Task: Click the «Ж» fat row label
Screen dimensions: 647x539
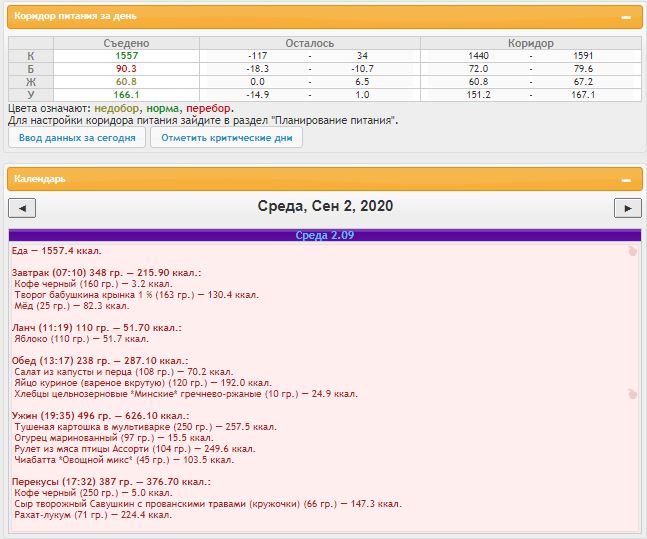Action: pyautogui.click(x=31, y=82)
